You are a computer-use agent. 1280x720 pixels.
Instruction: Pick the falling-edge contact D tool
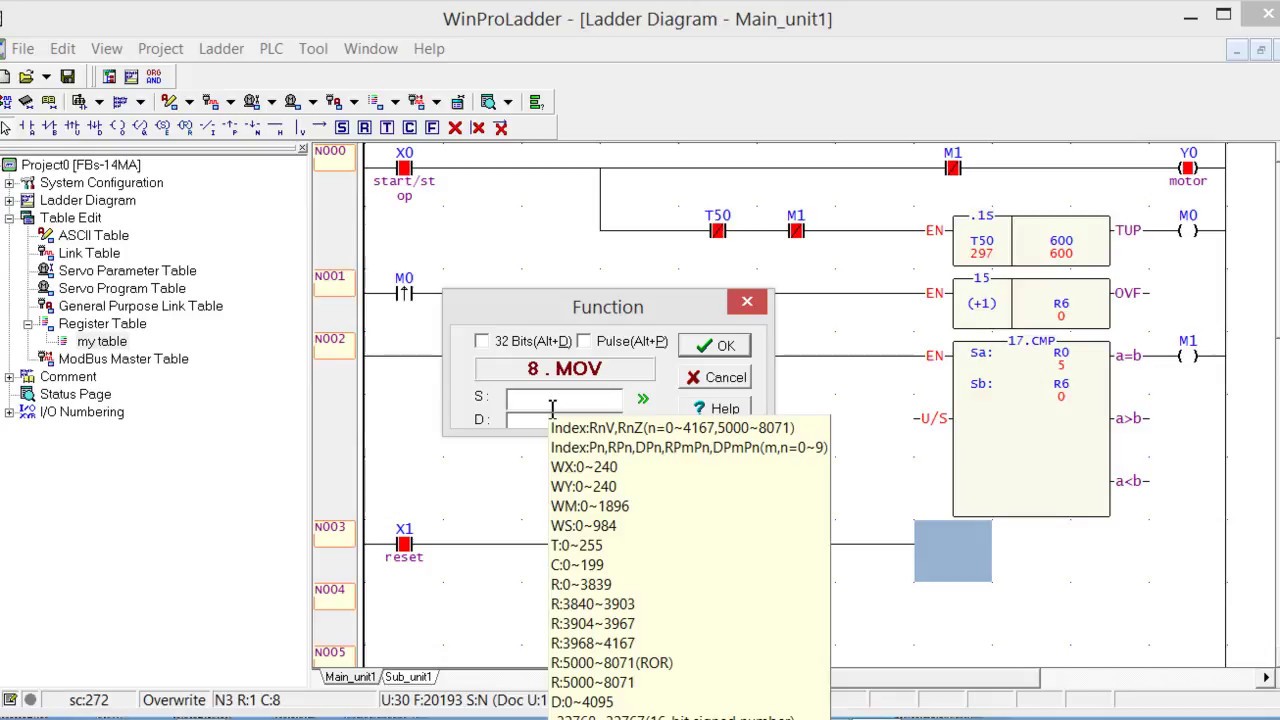[95, 127]
